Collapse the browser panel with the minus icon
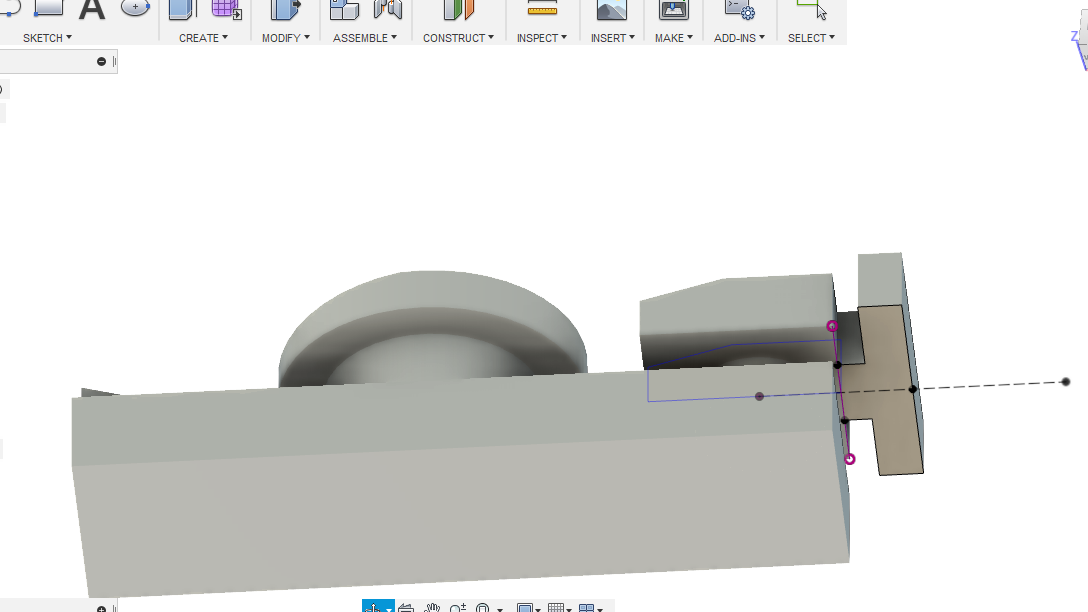 (x=101, y=62)
